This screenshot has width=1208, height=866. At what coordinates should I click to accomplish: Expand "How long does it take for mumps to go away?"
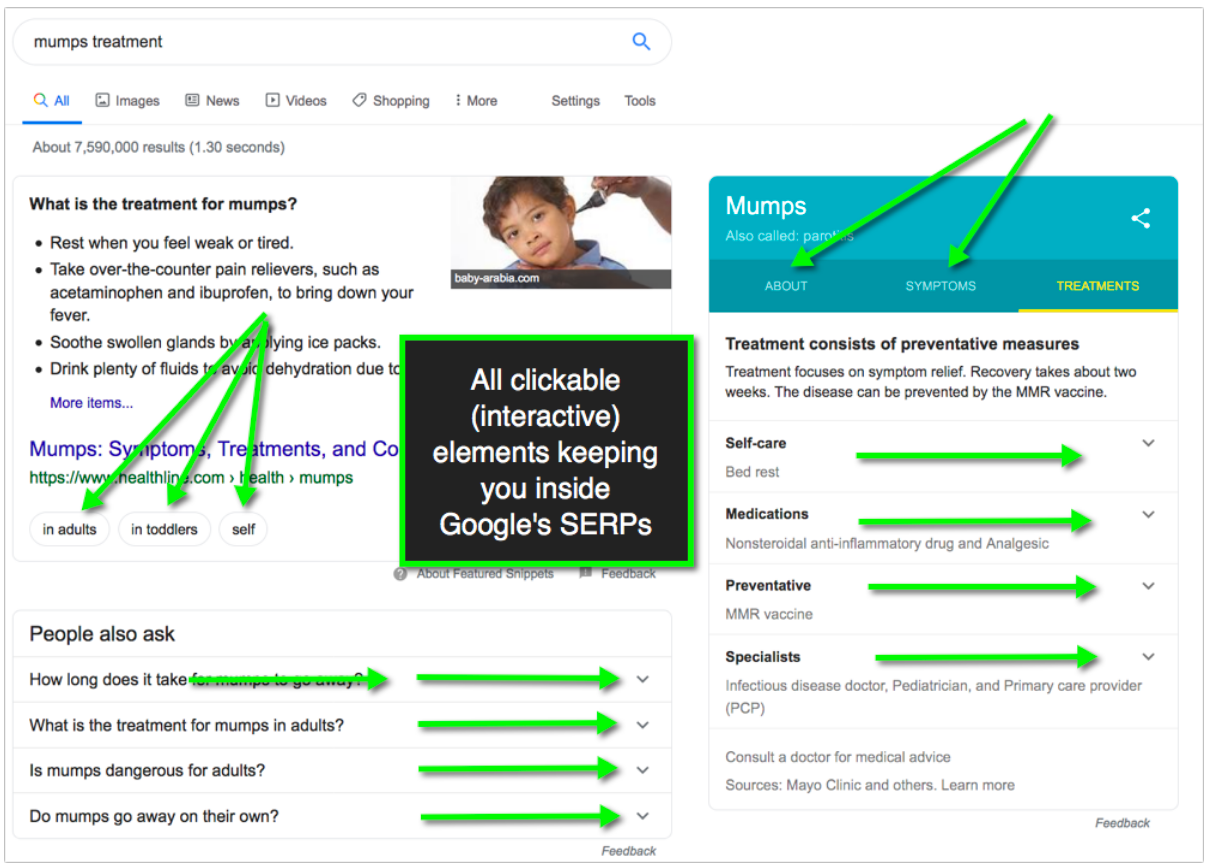pyautogui.click(x=643, y=679)
